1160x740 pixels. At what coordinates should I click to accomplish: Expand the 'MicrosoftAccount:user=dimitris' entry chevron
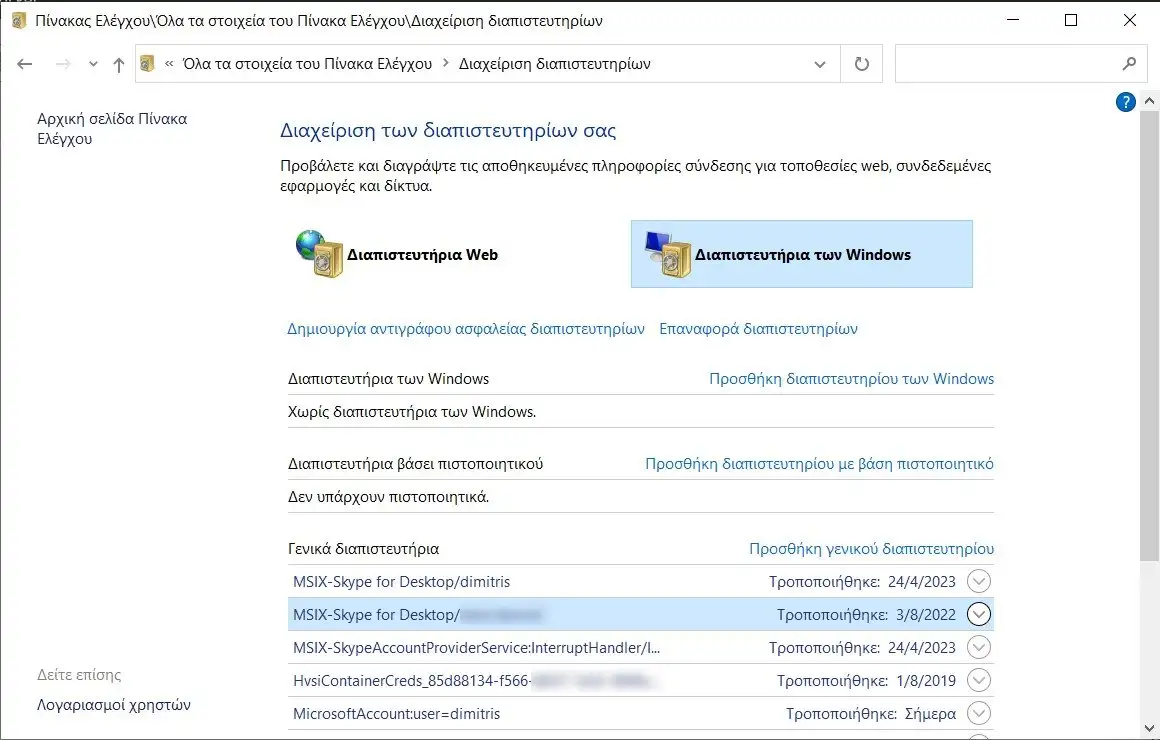coord(979,713)
